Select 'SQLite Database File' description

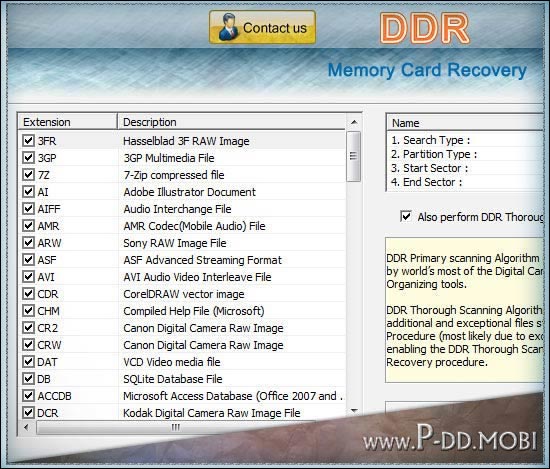173,379
